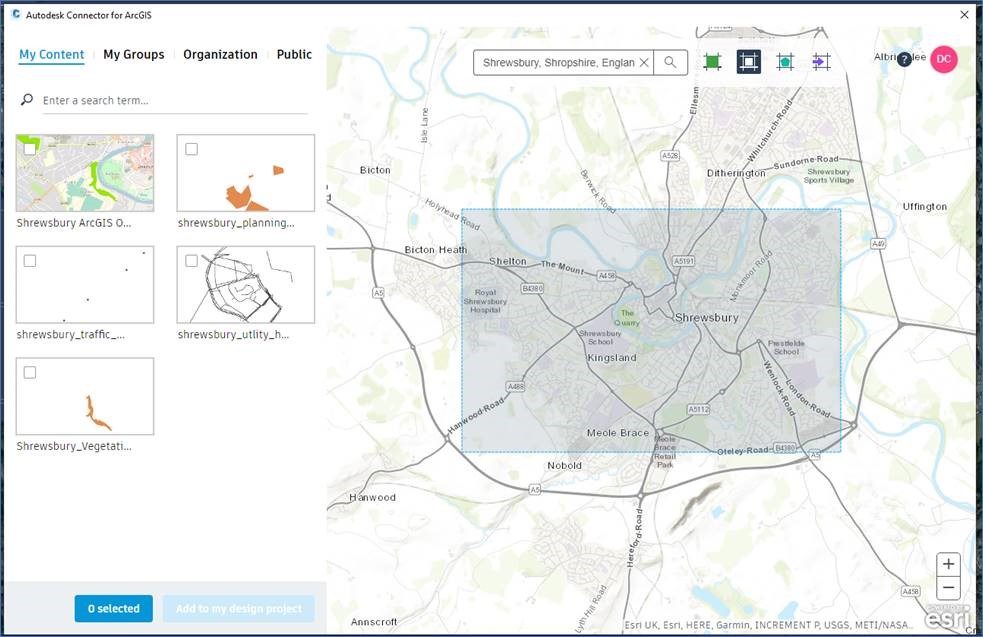This screenshot has width=983, height=637.
Task: Click the map search magnifier button
Action: tap(670, 63)
